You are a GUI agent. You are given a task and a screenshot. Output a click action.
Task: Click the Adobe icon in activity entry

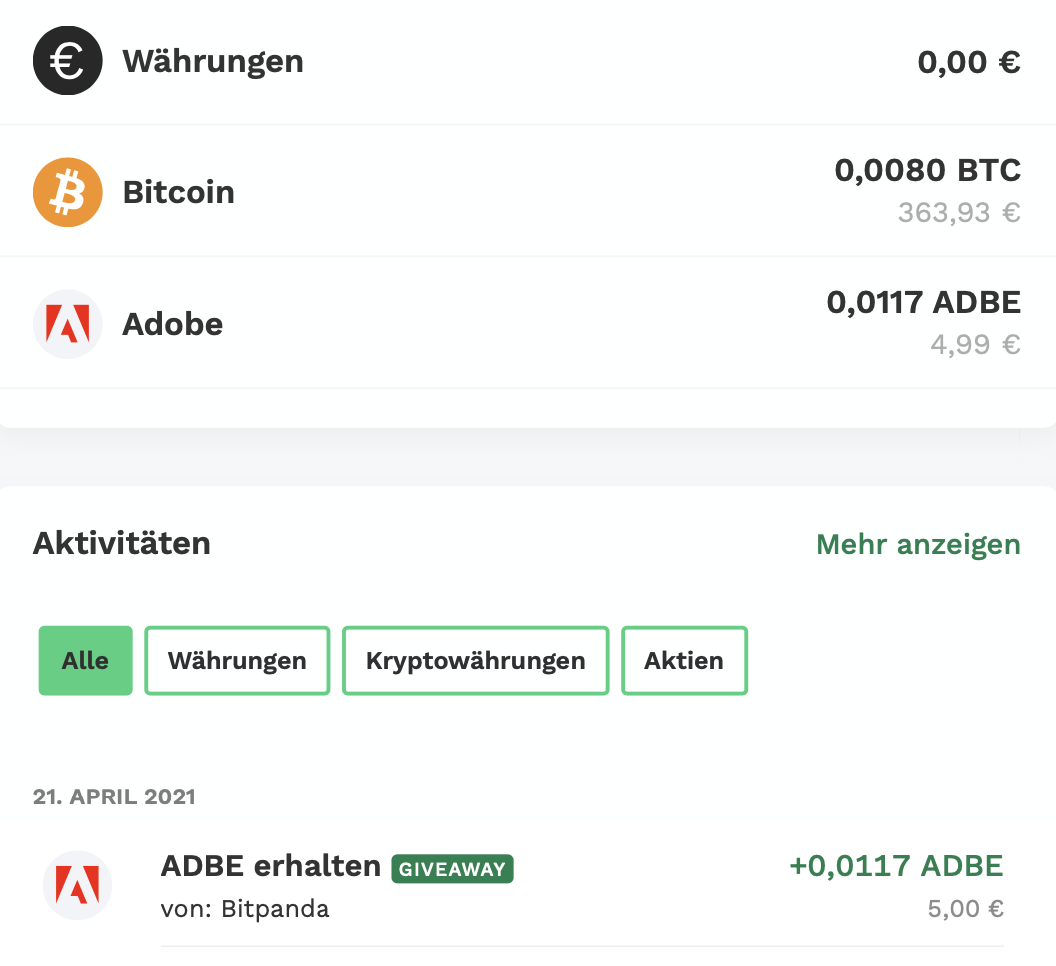77,885
